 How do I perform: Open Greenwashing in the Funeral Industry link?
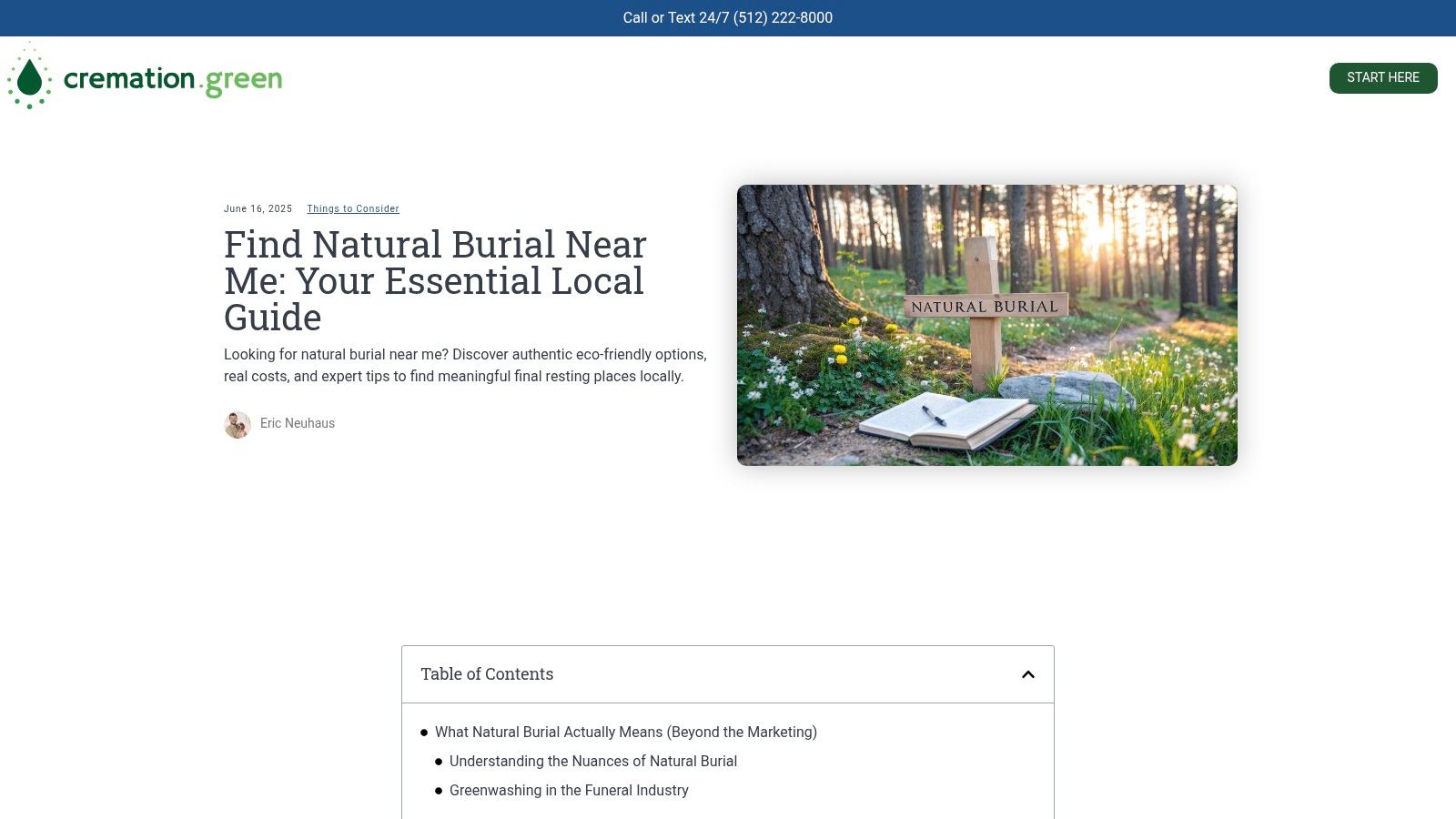[x=569, y=791]
